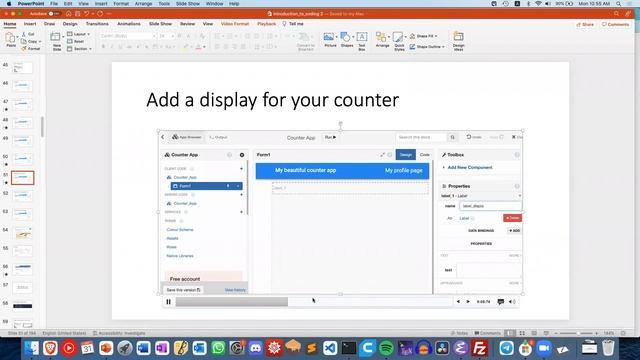Open Spotify from the Dock
This screenshot has width=640, height=360.
tap(386, 348)
